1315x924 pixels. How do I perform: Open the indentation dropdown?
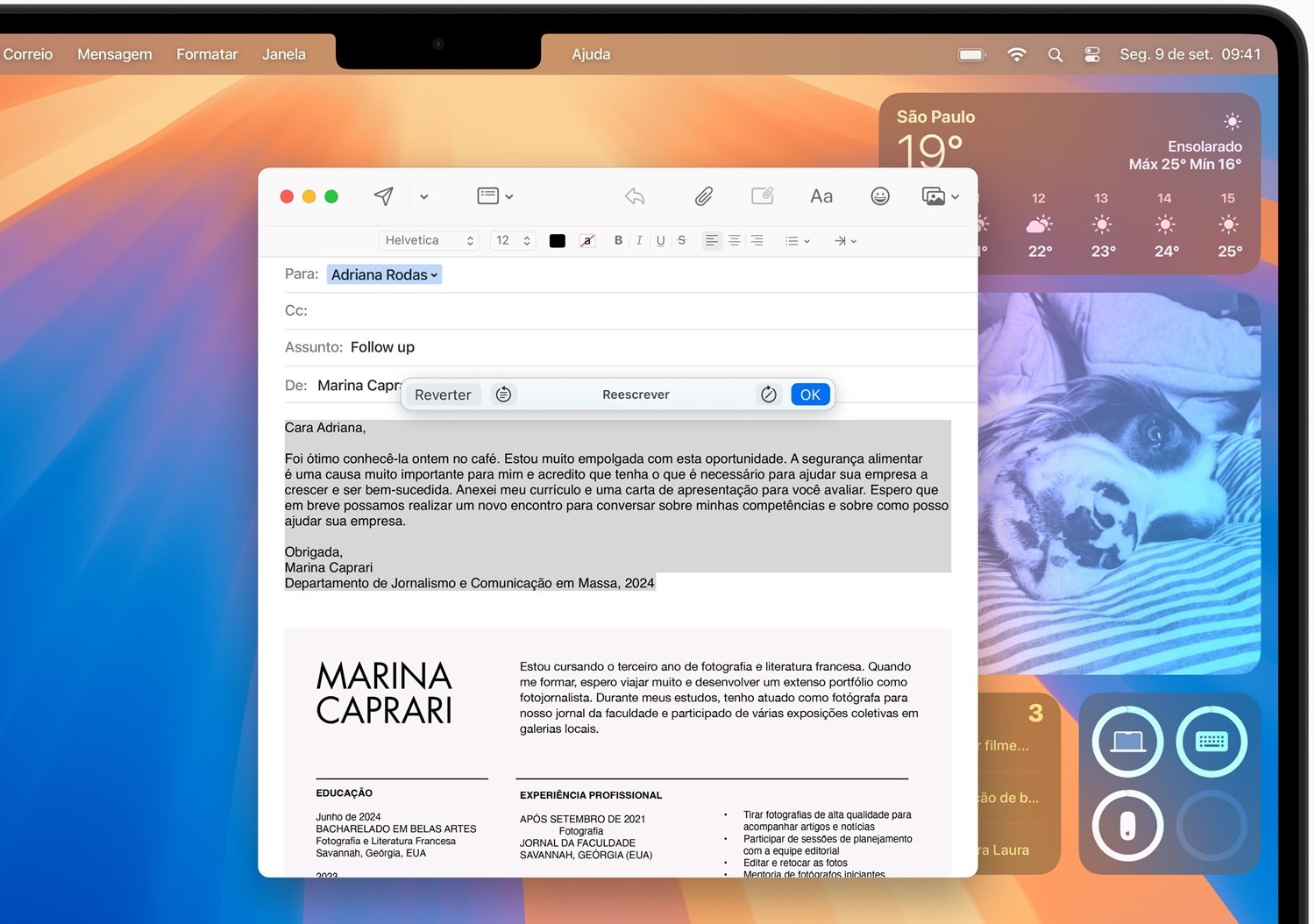pos(845,241)
